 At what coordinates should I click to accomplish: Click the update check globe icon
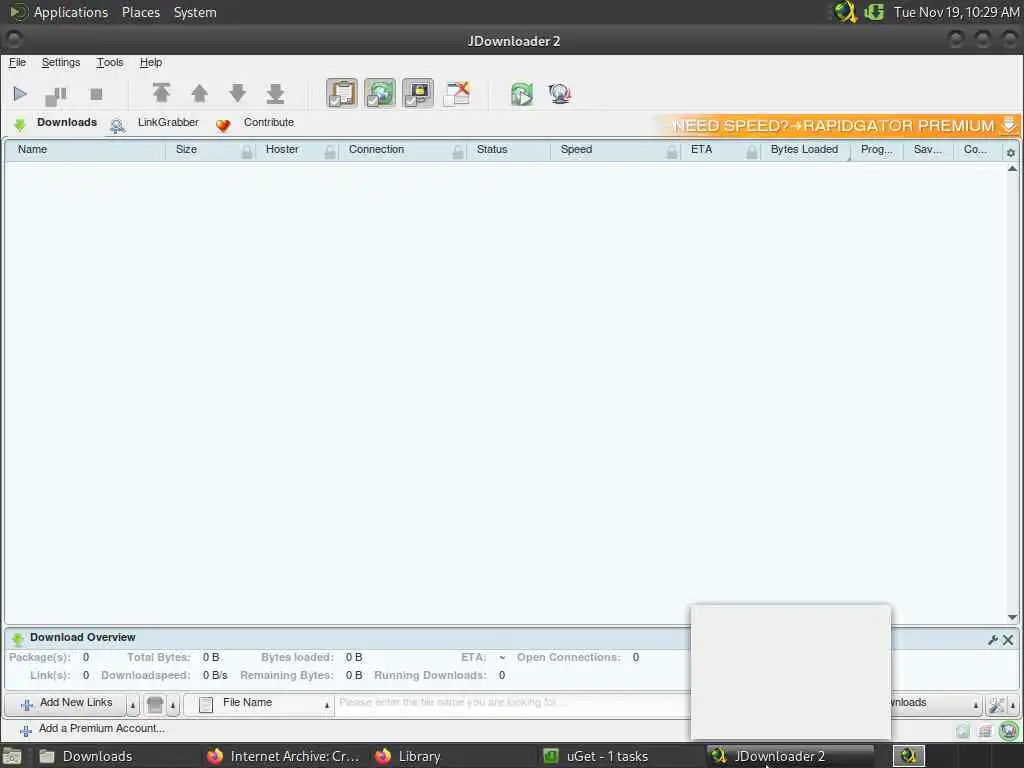560,94
